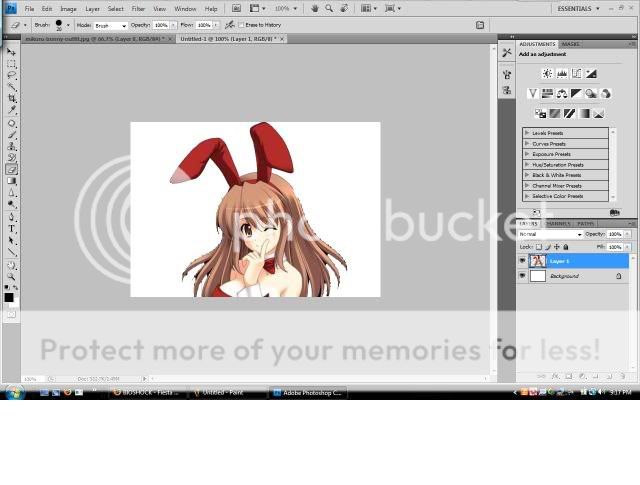Select the Layer 1 thumbnail
The width and height of the screenshot is (640, 485).
pyautogui.click(x=537, y=261)
